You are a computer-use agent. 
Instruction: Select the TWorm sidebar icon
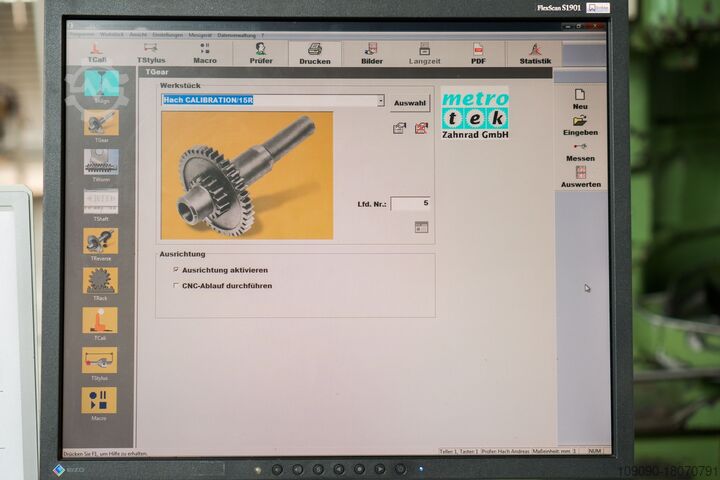101,162
